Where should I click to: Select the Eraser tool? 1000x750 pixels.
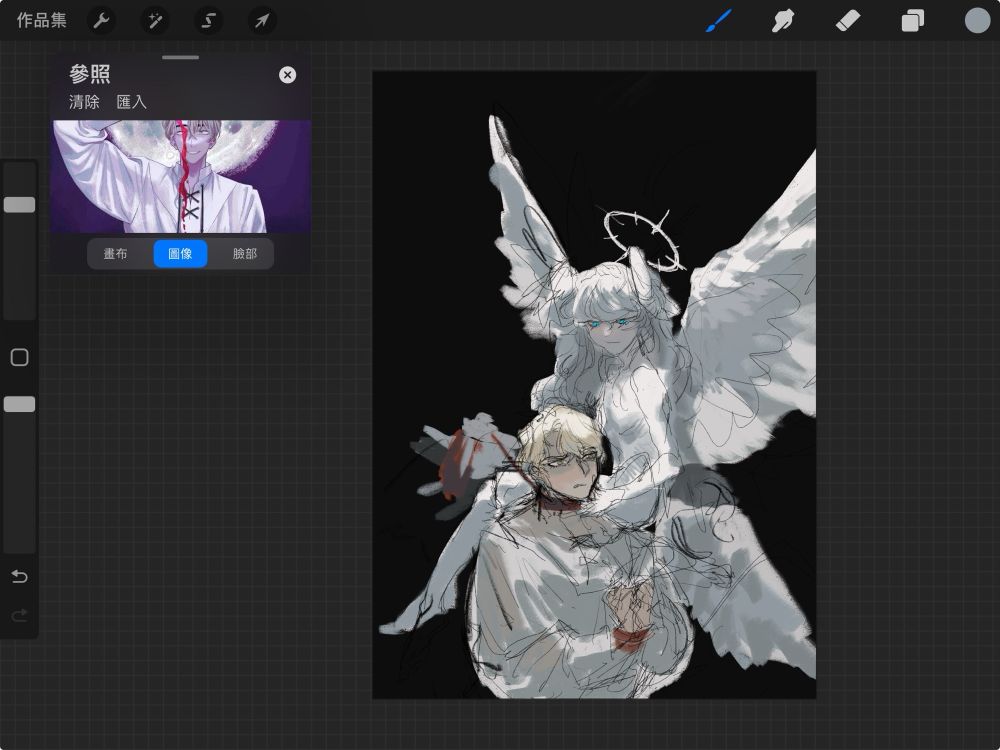pos(848,20)
